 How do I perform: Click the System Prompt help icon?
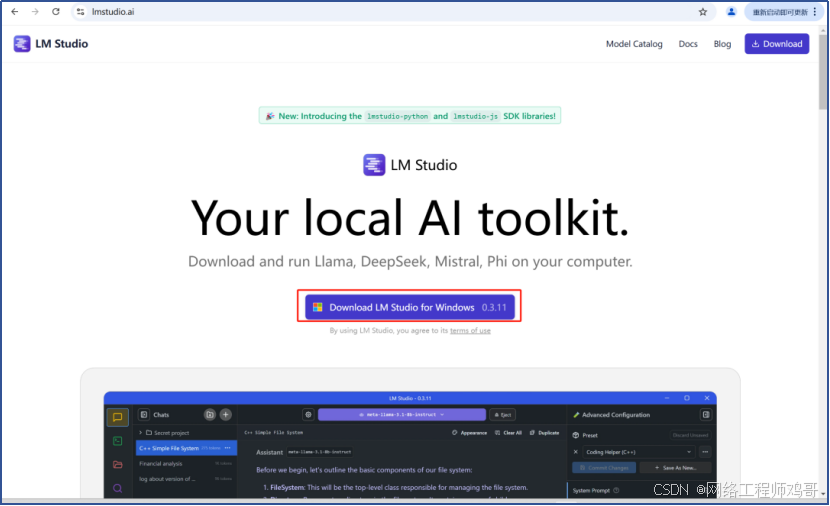point(616,490)
